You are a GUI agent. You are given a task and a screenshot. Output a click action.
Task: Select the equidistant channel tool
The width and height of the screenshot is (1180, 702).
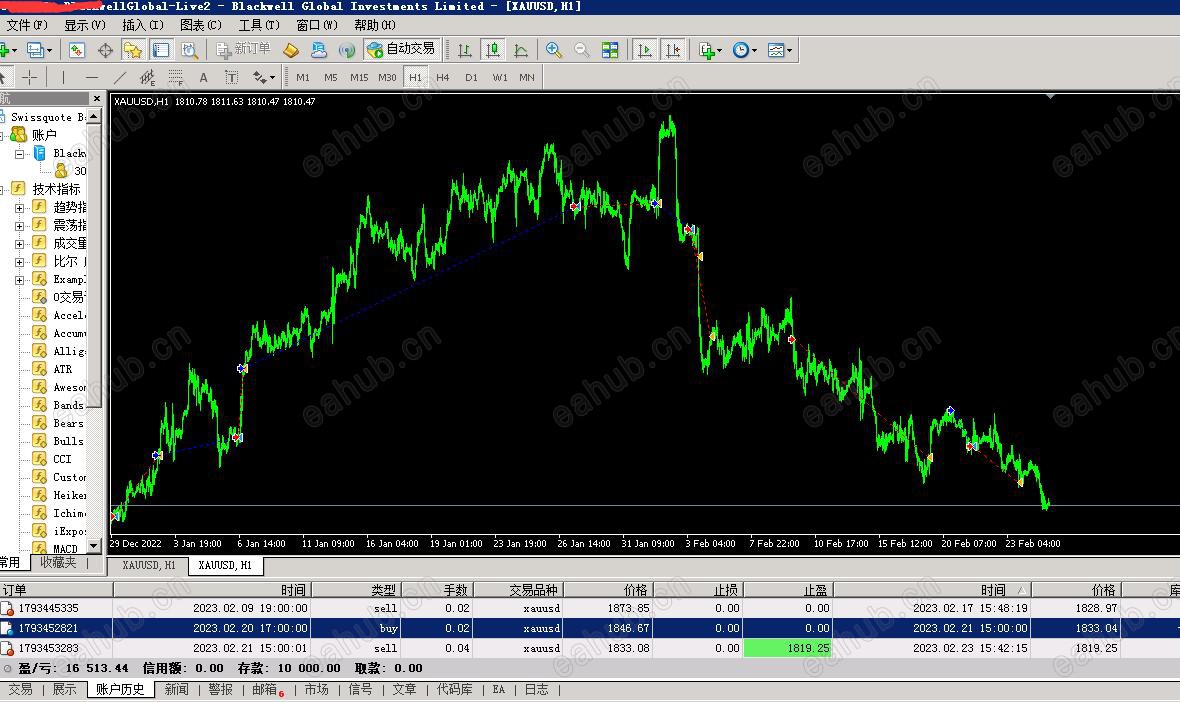click(148, 77)
